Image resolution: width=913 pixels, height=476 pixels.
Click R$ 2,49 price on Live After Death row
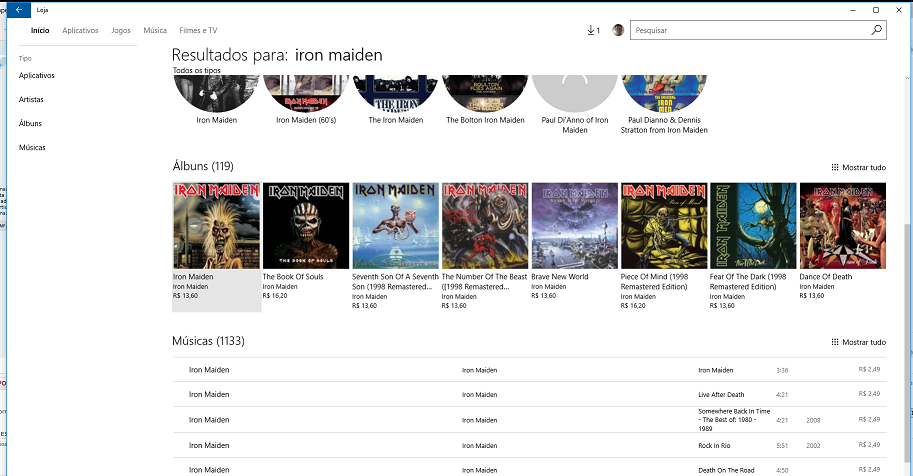(x=869, y=394)
